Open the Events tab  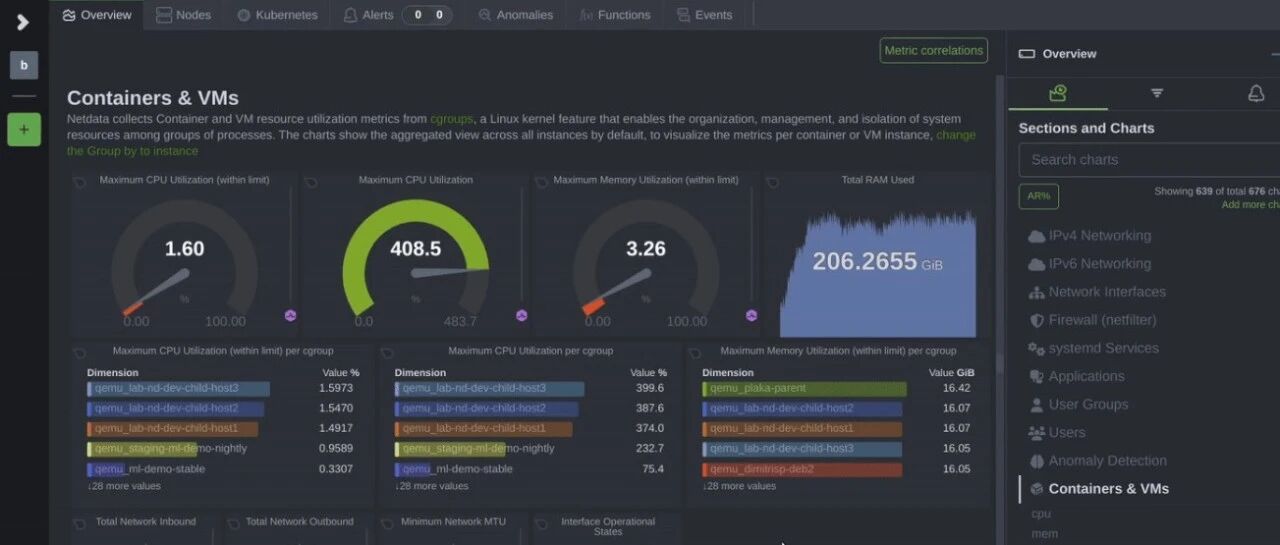(704, 15)
